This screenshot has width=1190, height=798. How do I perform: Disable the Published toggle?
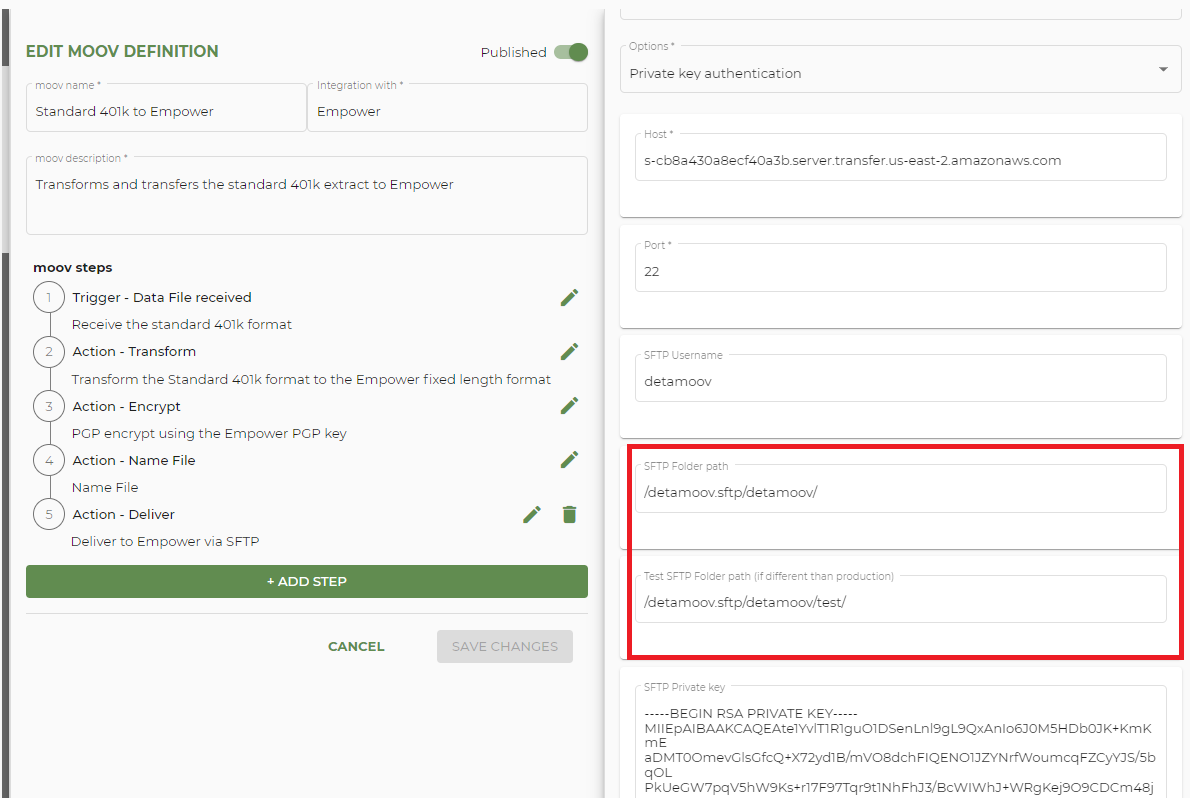pos(570,51)
